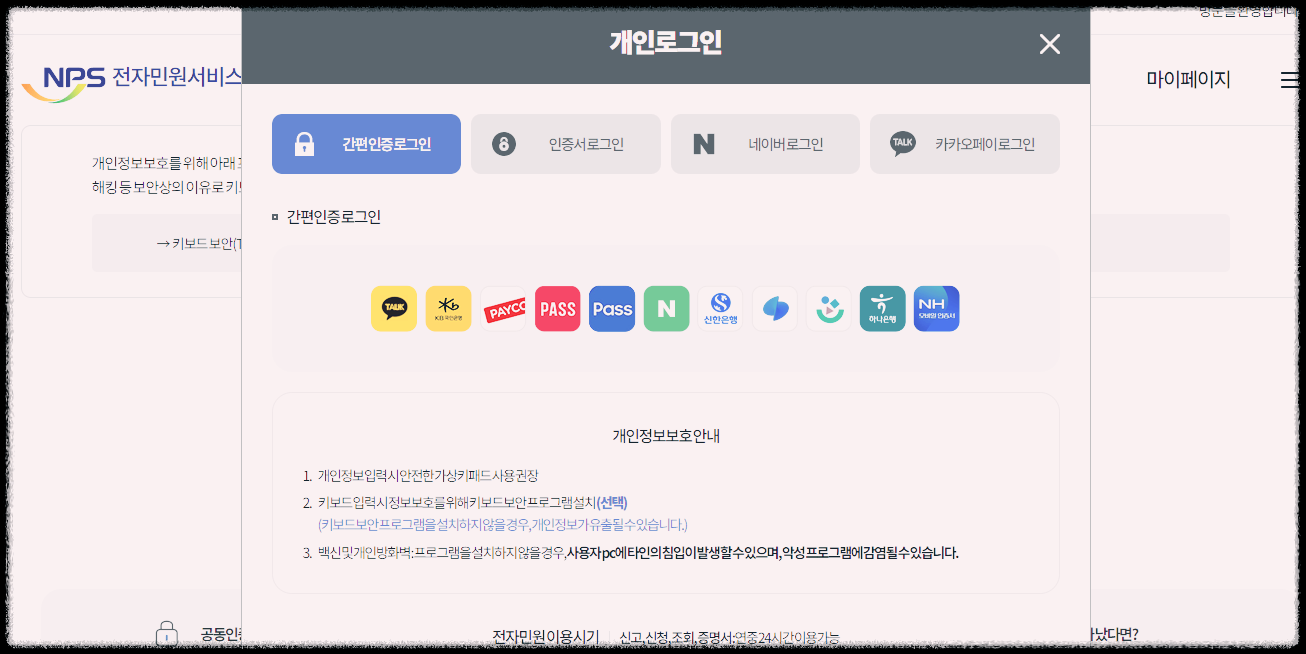The height and width of the screenshot is (654, 1306).
Task: Choose the blue Pass authentication icon
Action: tap(611, 308)
